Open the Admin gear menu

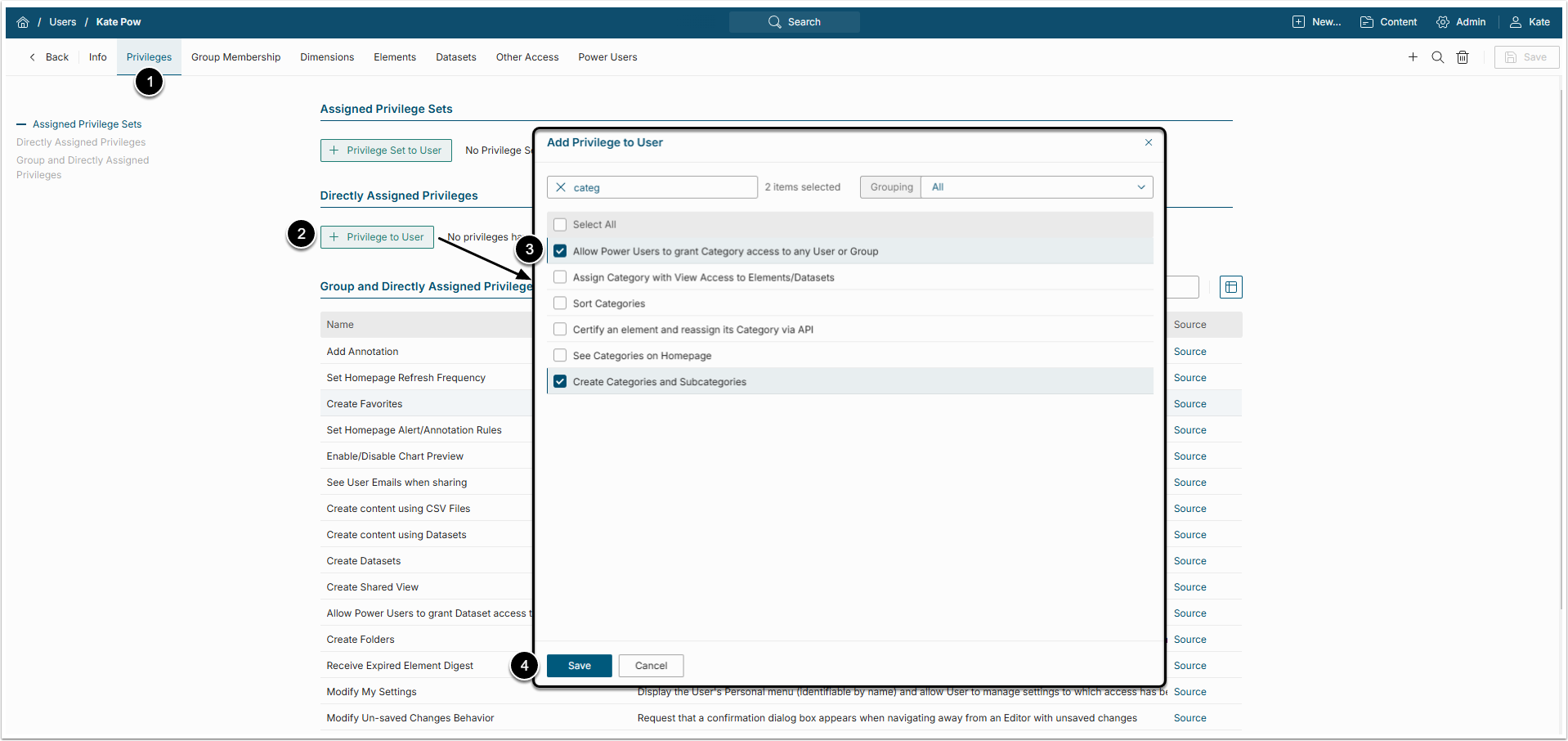click(x=1461, y=22)
